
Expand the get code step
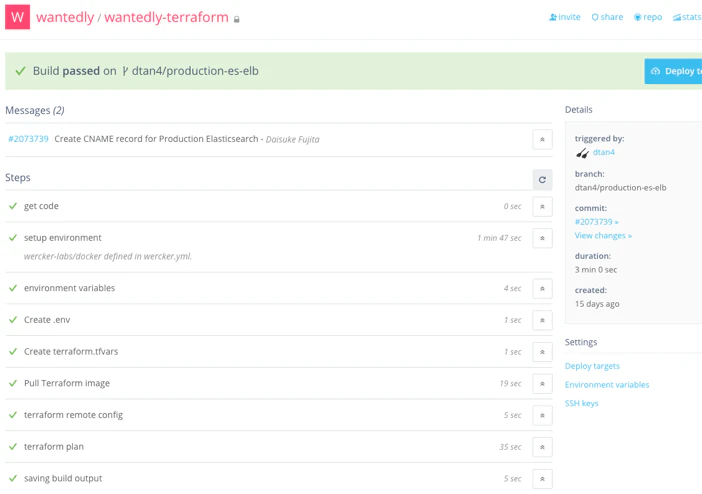542,206
